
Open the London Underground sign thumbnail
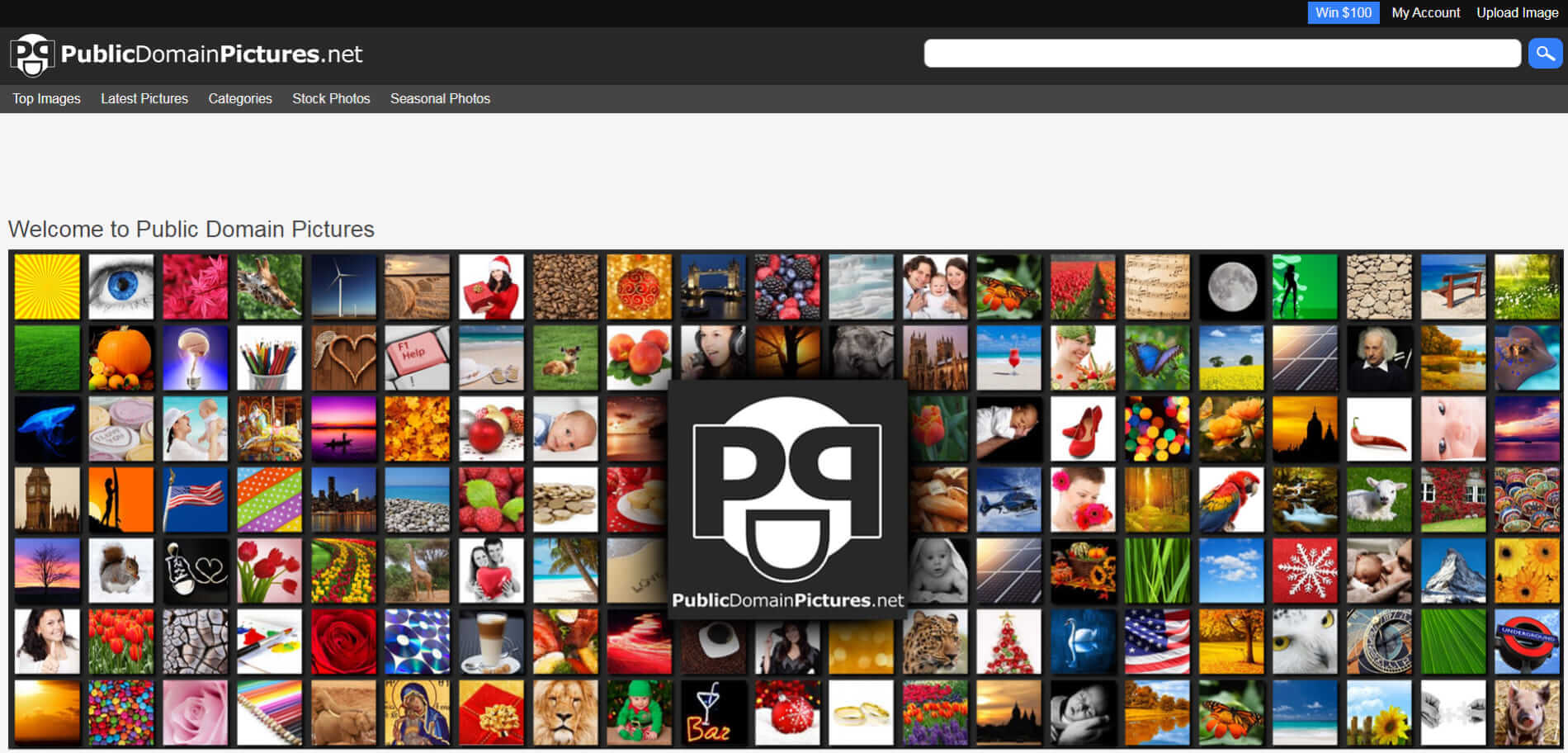tap(1527, 642)
